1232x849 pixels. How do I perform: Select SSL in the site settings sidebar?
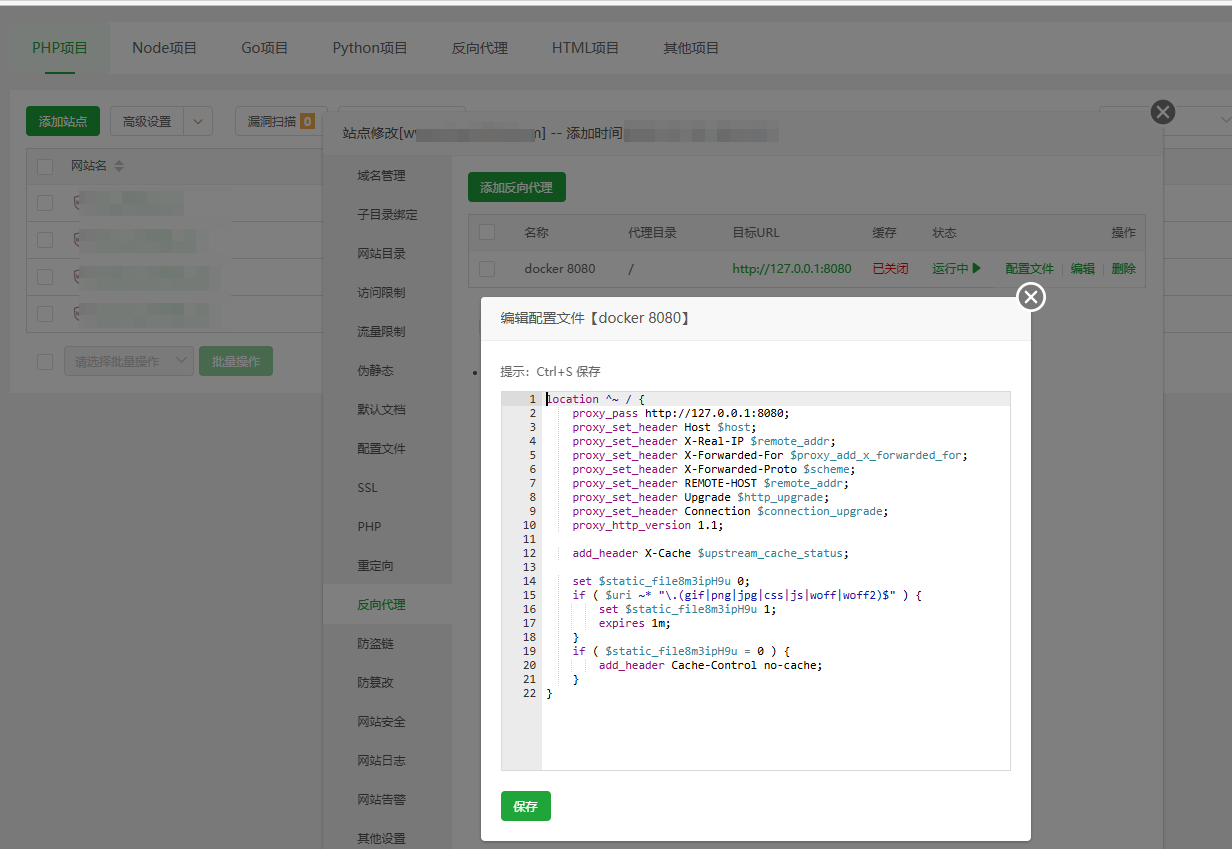click(367, 488)
